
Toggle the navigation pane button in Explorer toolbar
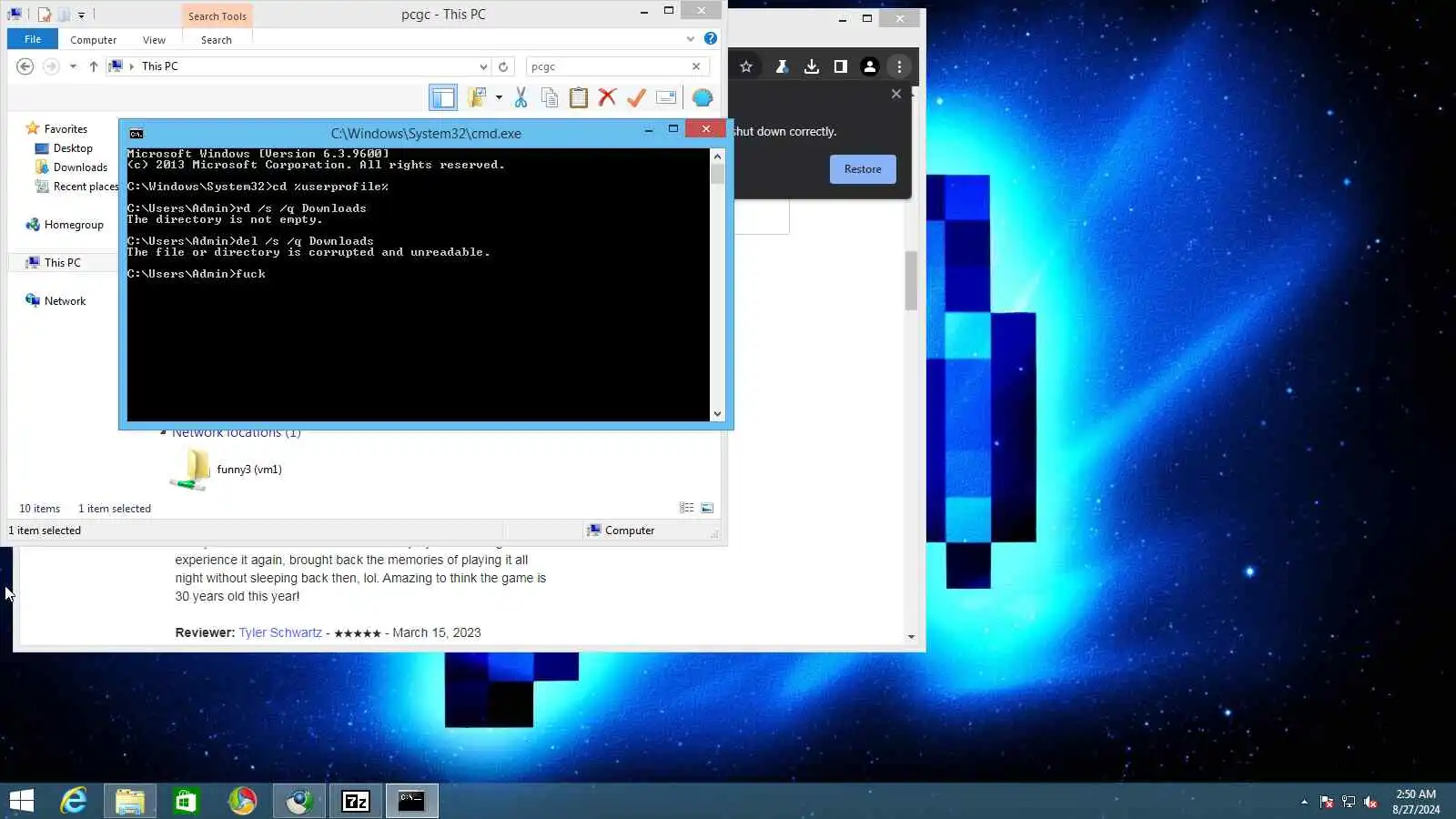tap(443, 97)
